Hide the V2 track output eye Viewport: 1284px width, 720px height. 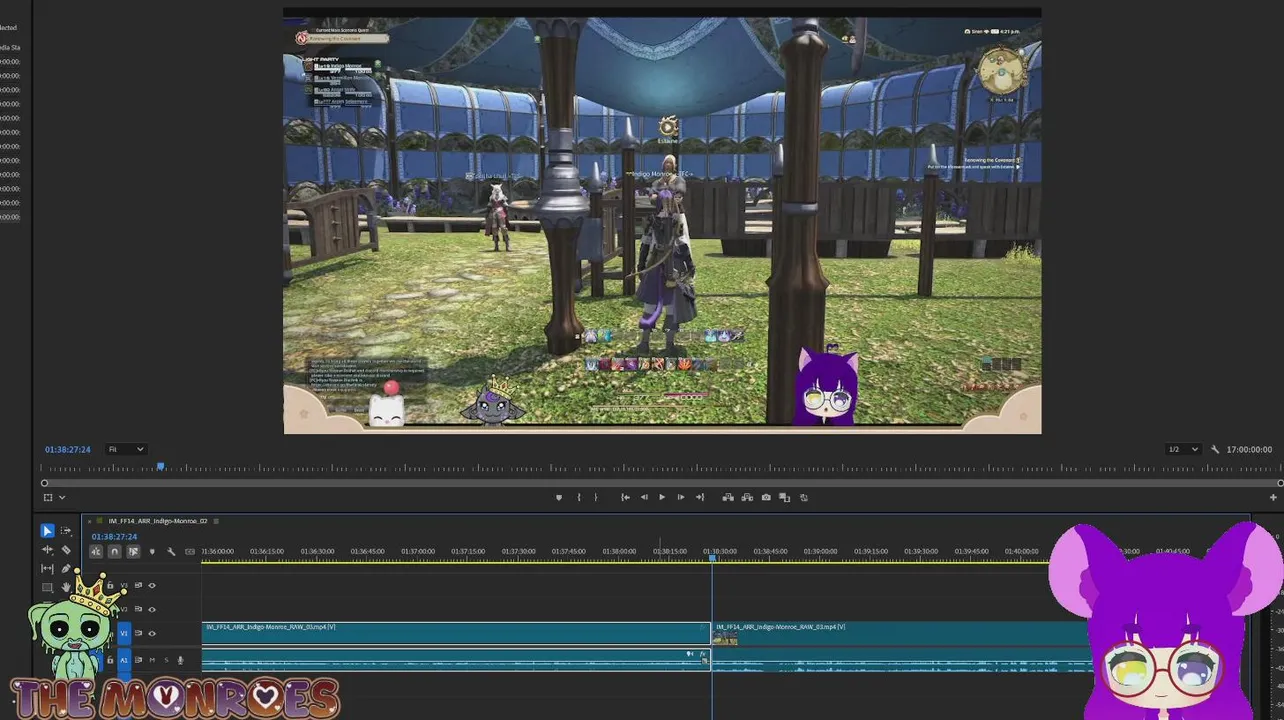click(152, 609)
